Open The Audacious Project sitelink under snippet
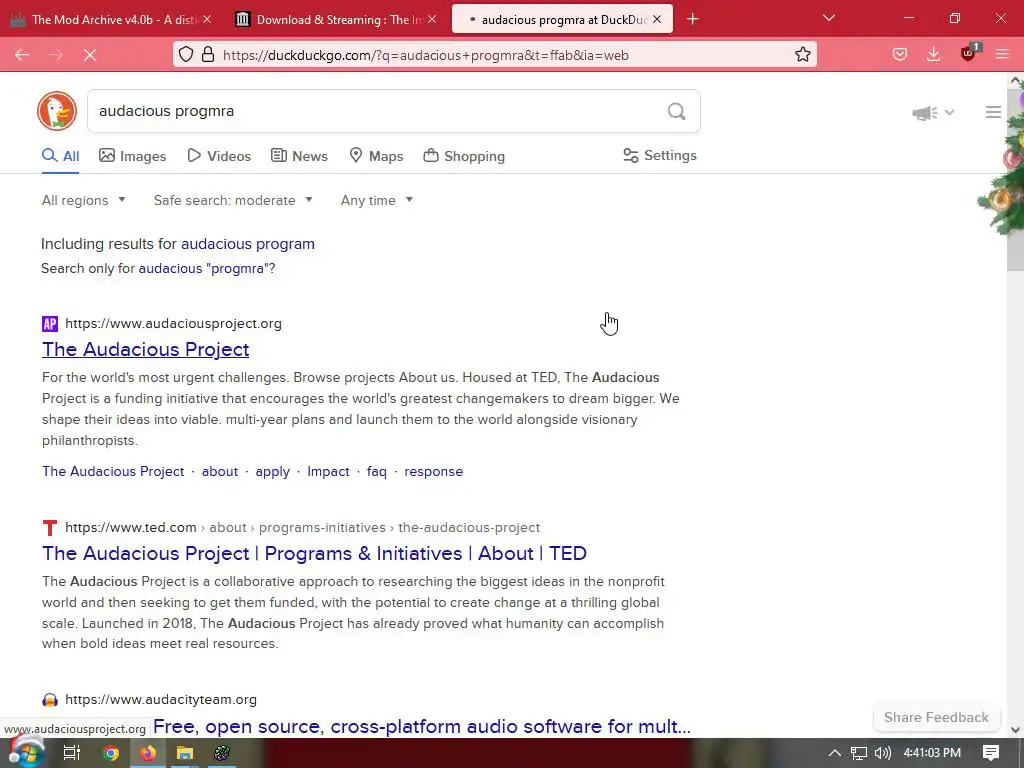This screenshot has height=768, width=1024. point(113,472)
